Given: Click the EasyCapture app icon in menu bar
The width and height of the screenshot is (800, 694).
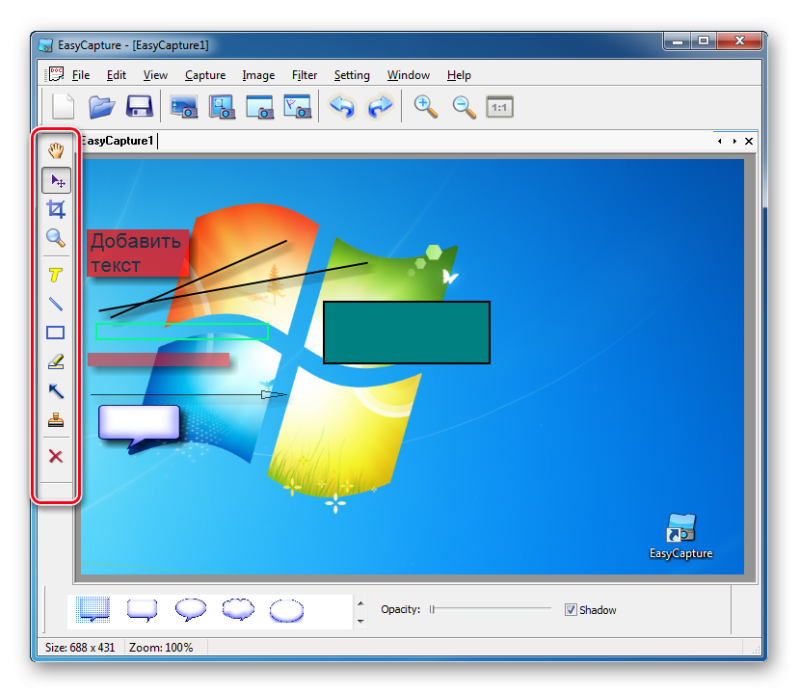Looking at the screenshot, I should [x=55, y=75].
